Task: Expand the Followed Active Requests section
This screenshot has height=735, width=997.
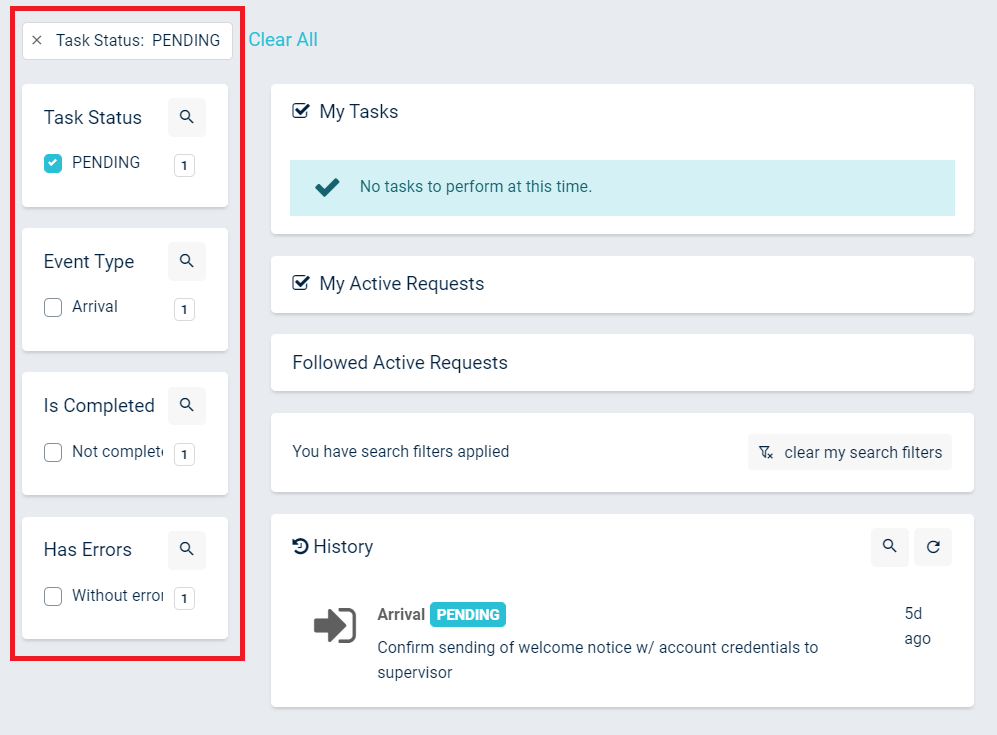Action: (400, 363)
